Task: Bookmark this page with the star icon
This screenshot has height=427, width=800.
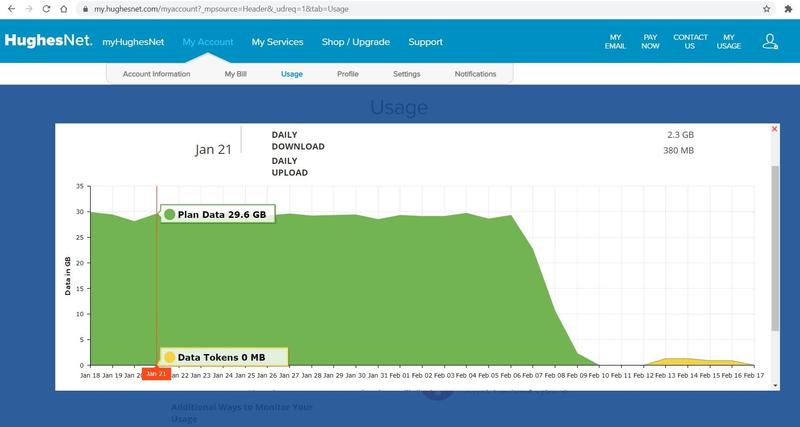Action: (x=766, y=9)
